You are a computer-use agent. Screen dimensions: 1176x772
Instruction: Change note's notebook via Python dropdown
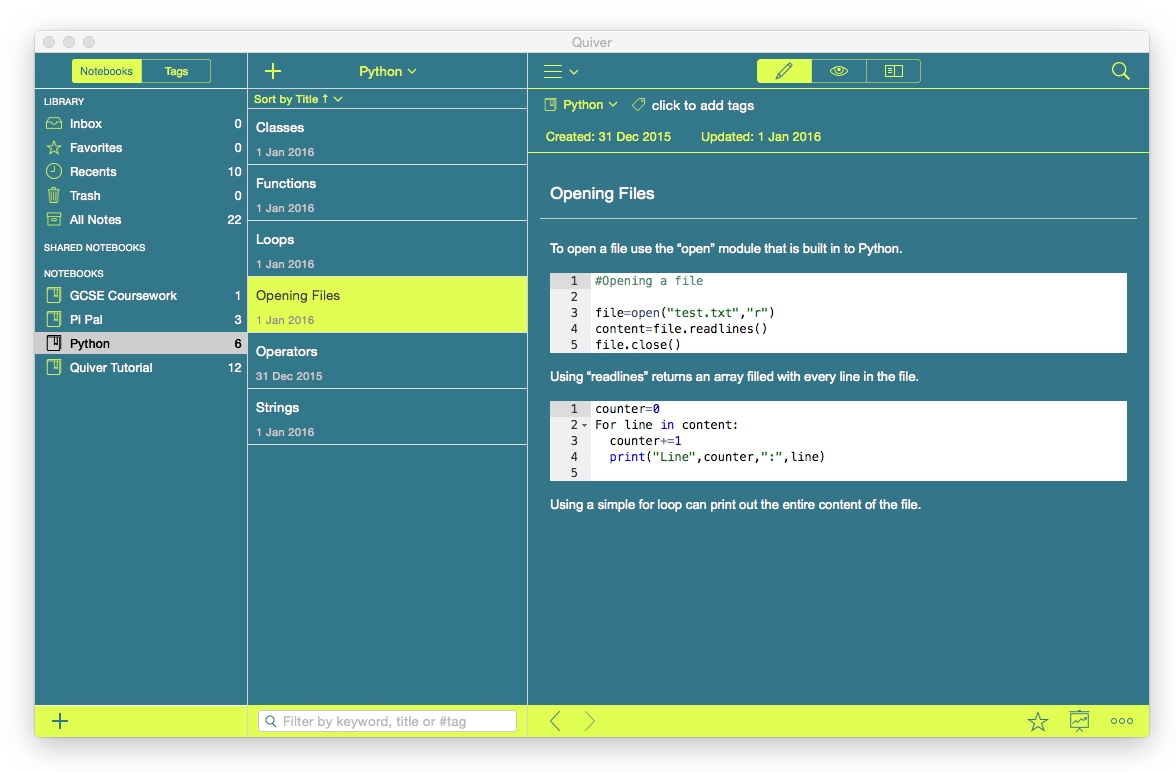click(581, 105)
